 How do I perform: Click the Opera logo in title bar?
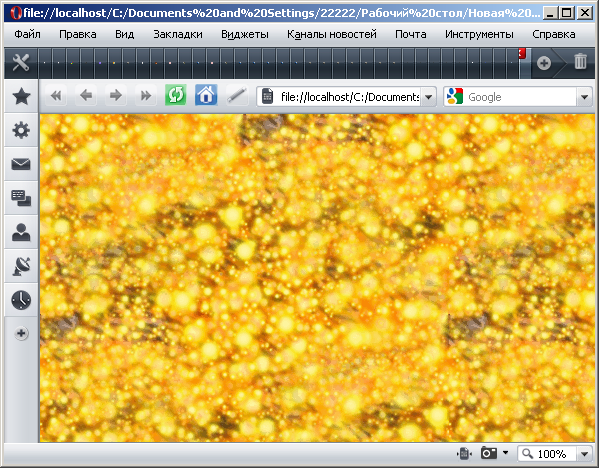(x=15, y=13)
